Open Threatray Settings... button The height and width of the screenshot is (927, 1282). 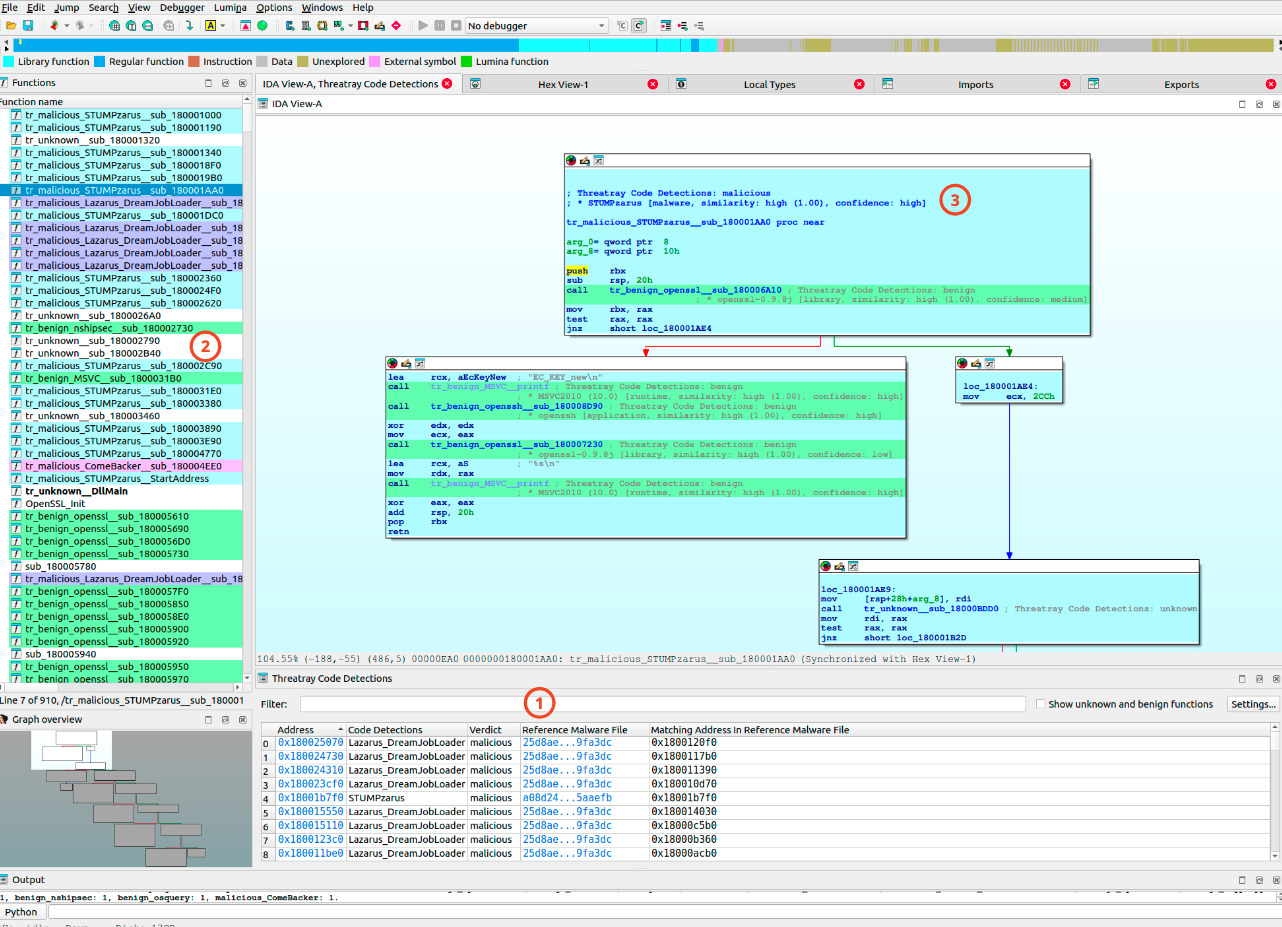[1253, 704]
